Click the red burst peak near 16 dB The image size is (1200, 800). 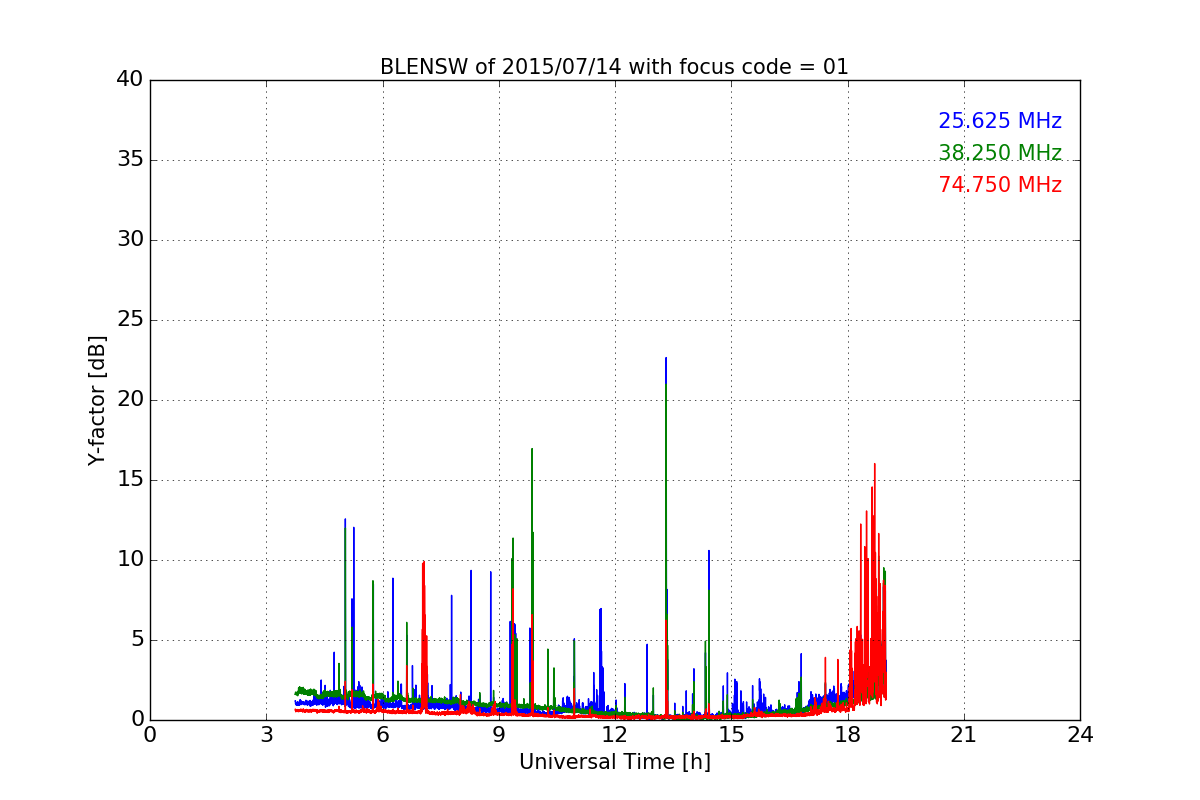point(874,464)
